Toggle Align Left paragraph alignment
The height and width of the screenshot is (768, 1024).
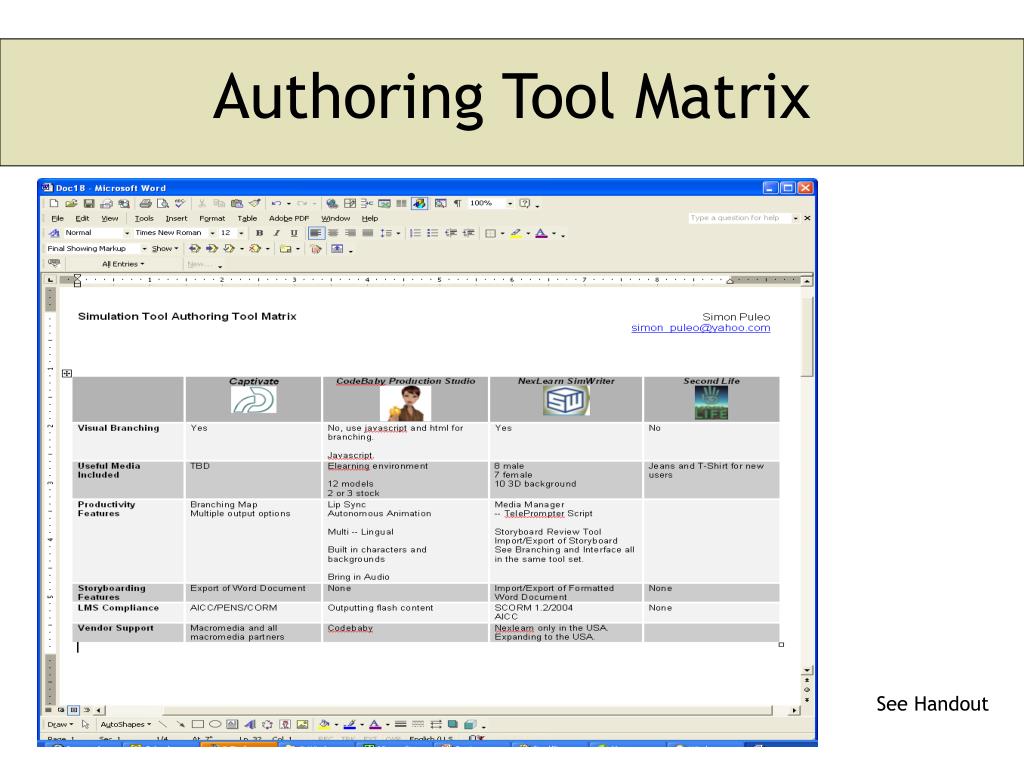tap(315, 233)
